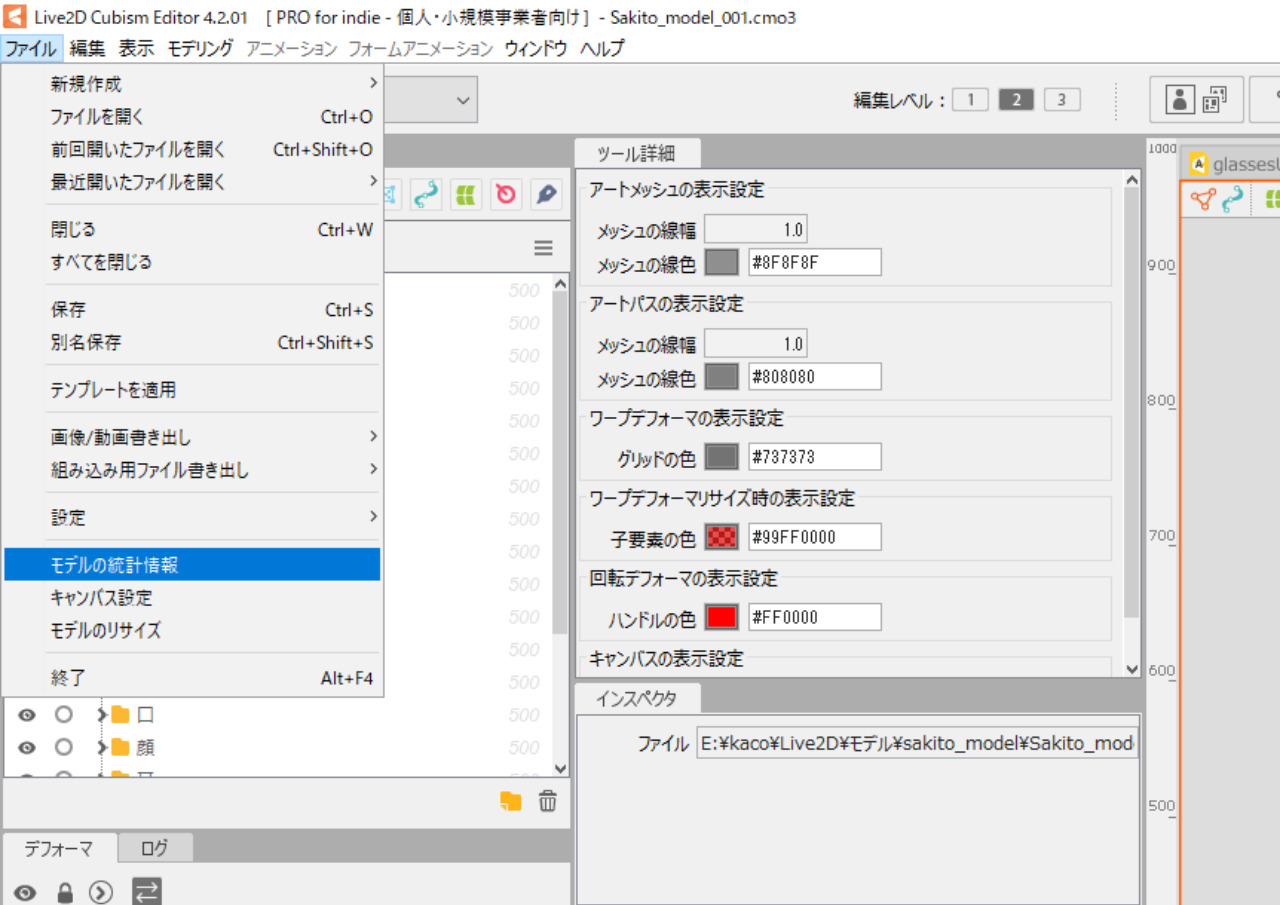The height and width of the screenshot is (905, 1280).
Task: Open the dropdown combo box in top toolbar
Action: pyautogui.click(x=463, y=100)
